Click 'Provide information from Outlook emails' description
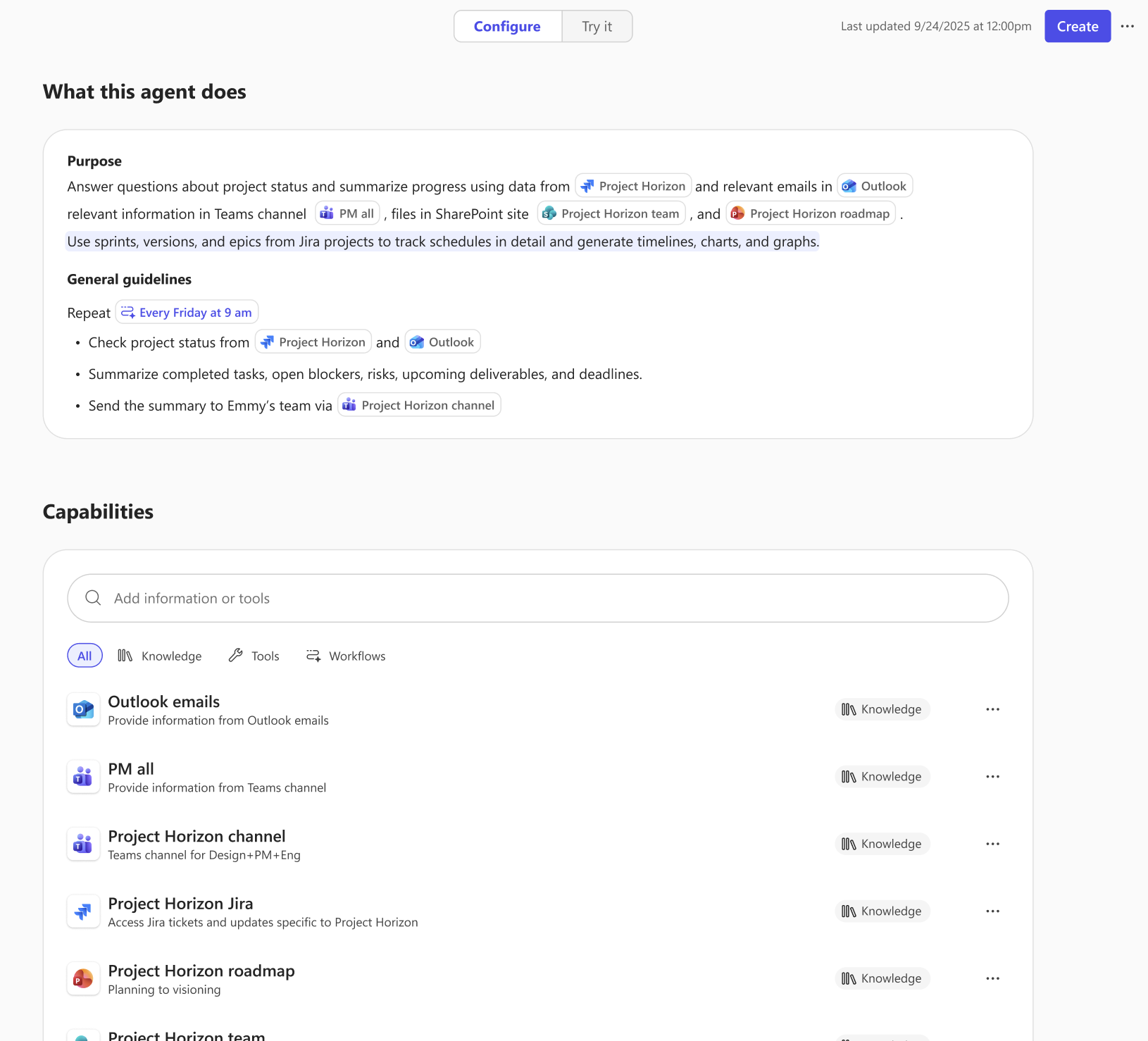This screenshot has width=1148, height=1041. 218,721
